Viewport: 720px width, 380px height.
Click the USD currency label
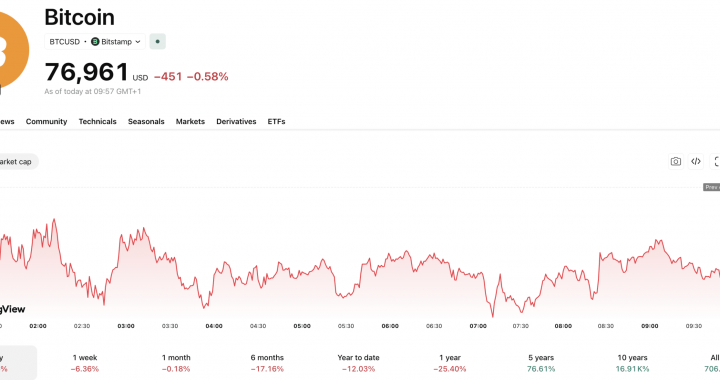pyautogui.click(x=140, y=78)
